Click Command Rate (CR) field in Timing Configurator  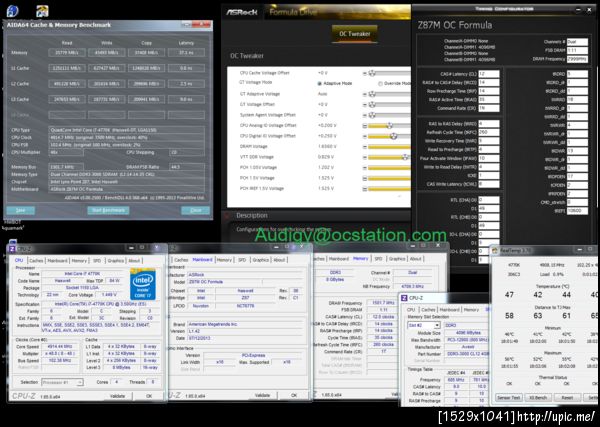tap(489, 108)
